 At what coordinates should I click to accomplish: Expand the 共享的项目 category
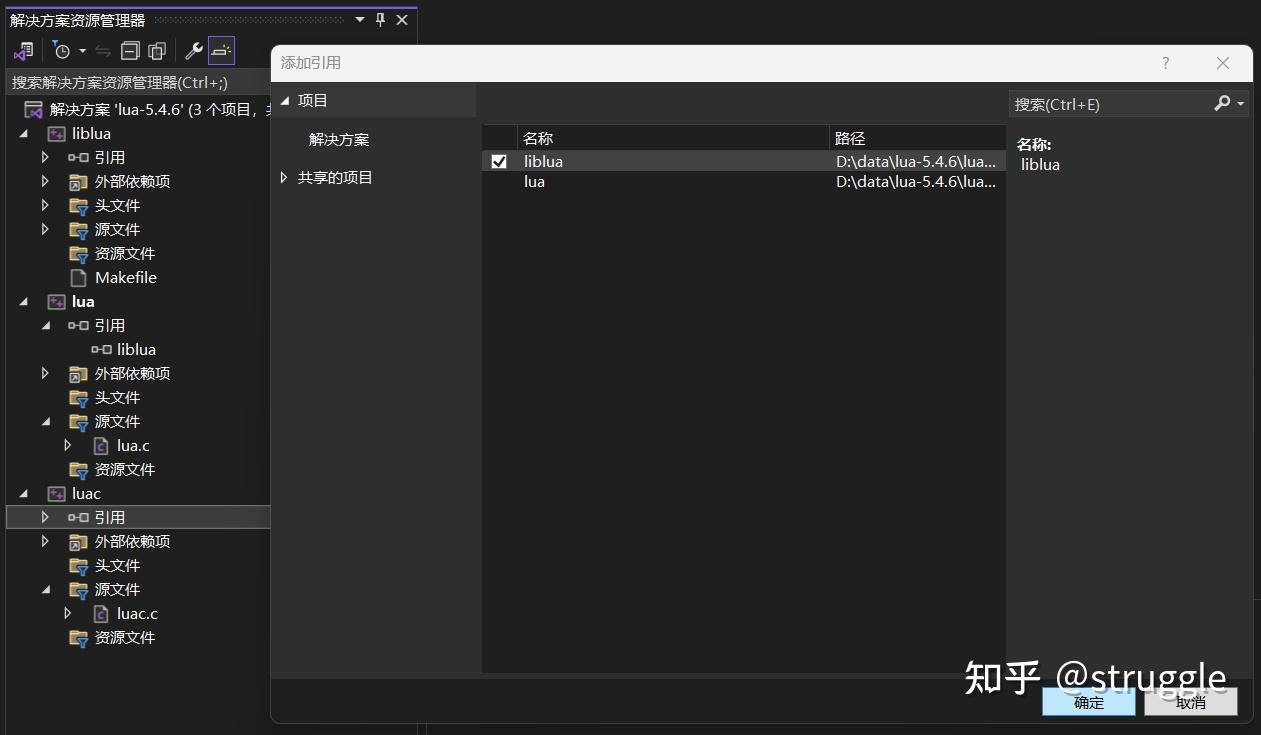284,177
